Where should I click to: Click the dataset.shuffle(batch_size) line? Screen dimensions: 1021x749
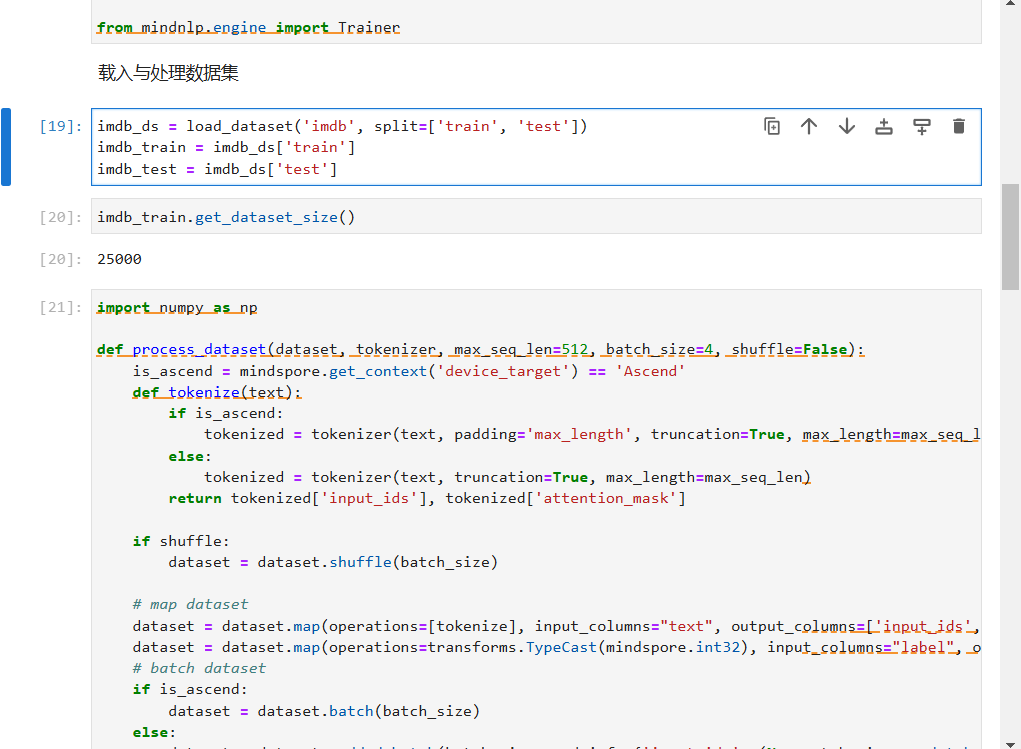click(x=333, y=562)
